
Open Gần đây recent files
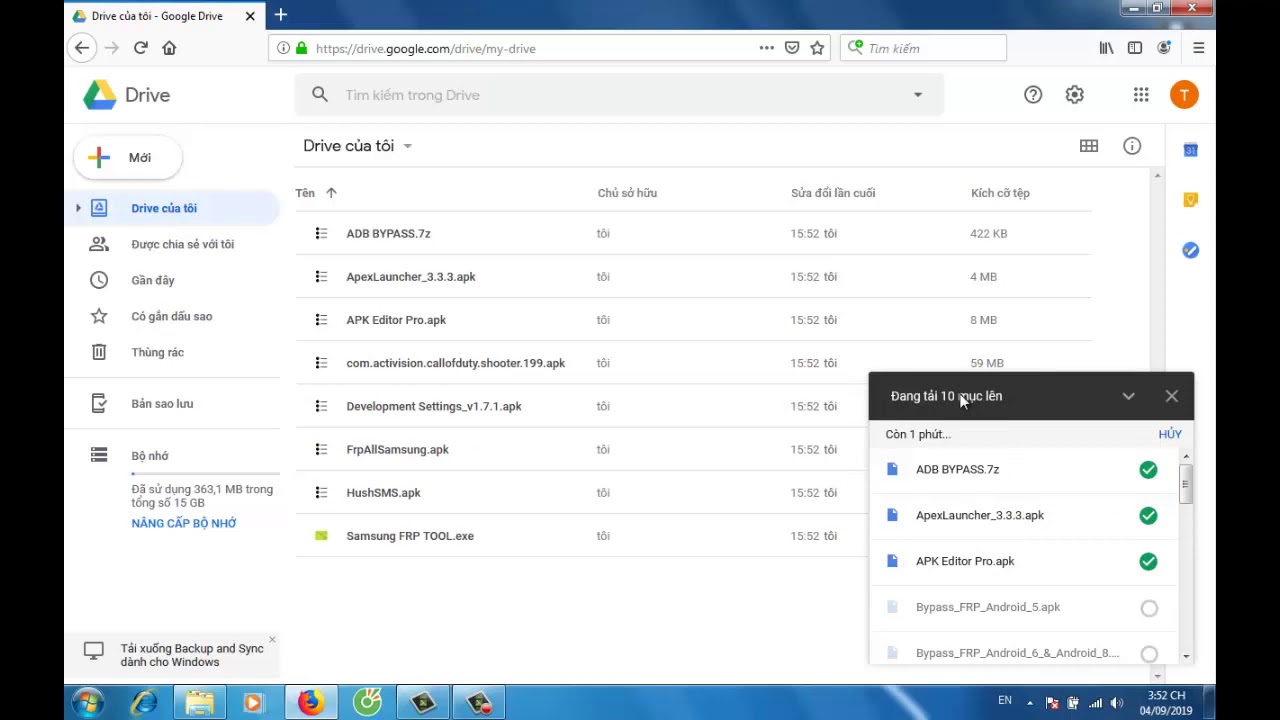172,280
